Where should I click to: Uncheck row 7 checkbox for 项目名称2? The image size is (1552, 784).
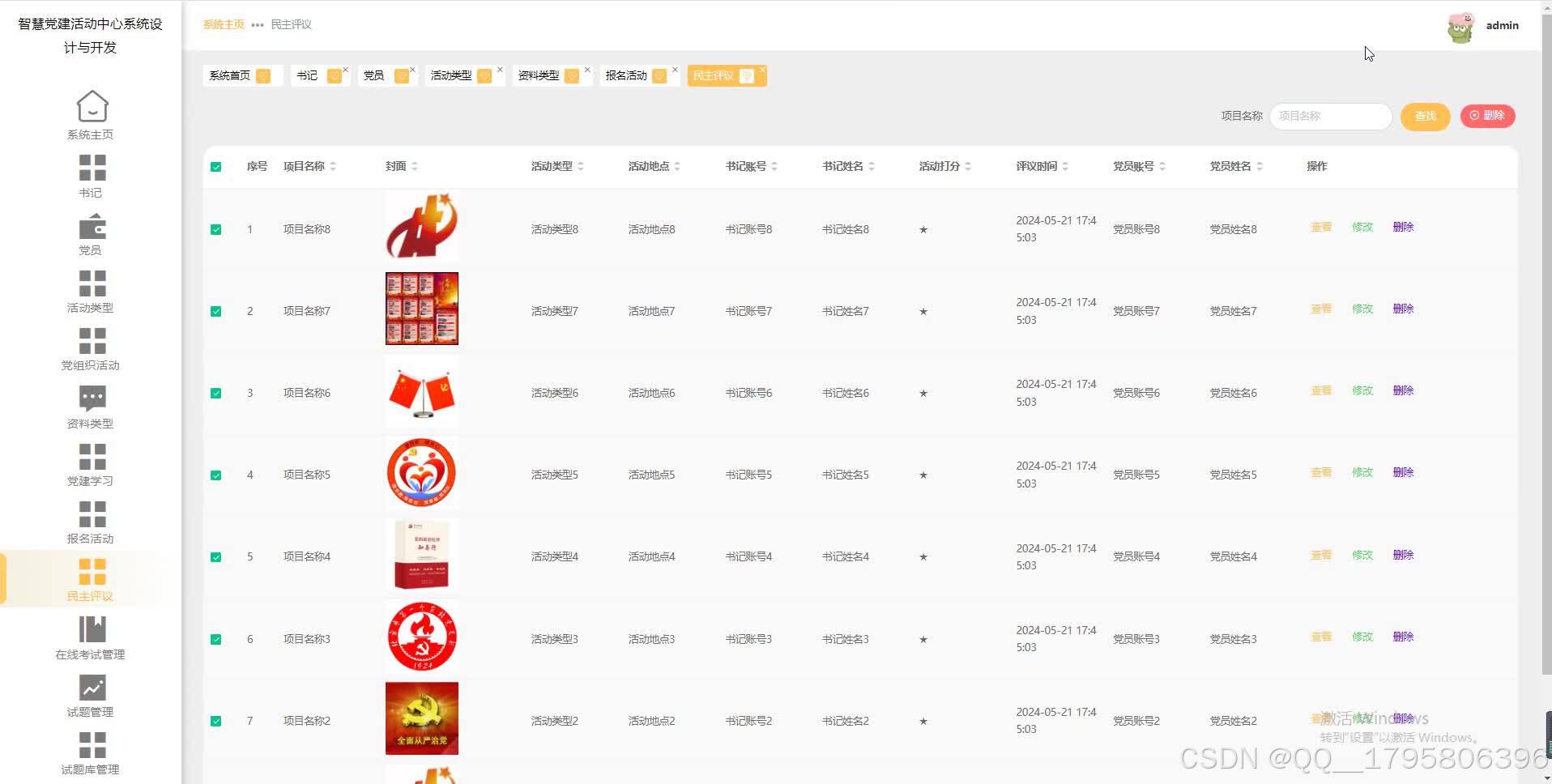click(x=215, y=722)
